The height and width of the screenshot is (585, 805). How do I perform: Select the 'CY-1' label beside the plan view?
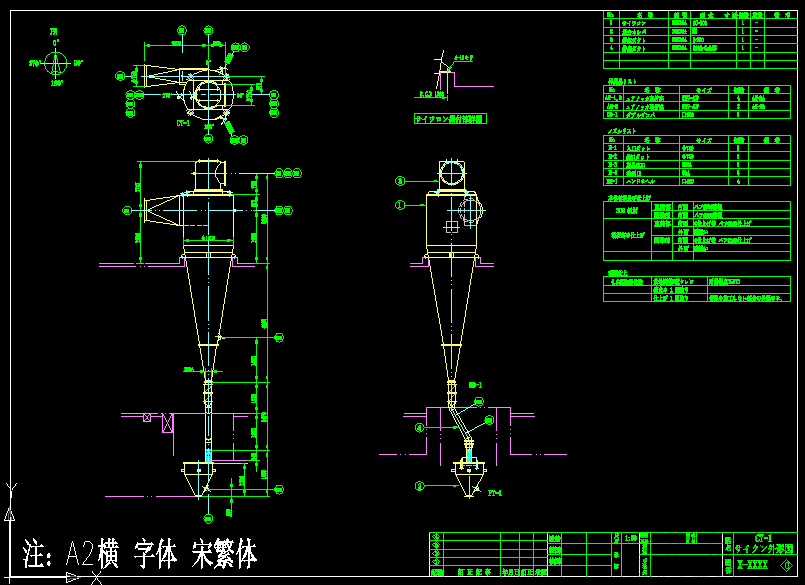[183, 123]
